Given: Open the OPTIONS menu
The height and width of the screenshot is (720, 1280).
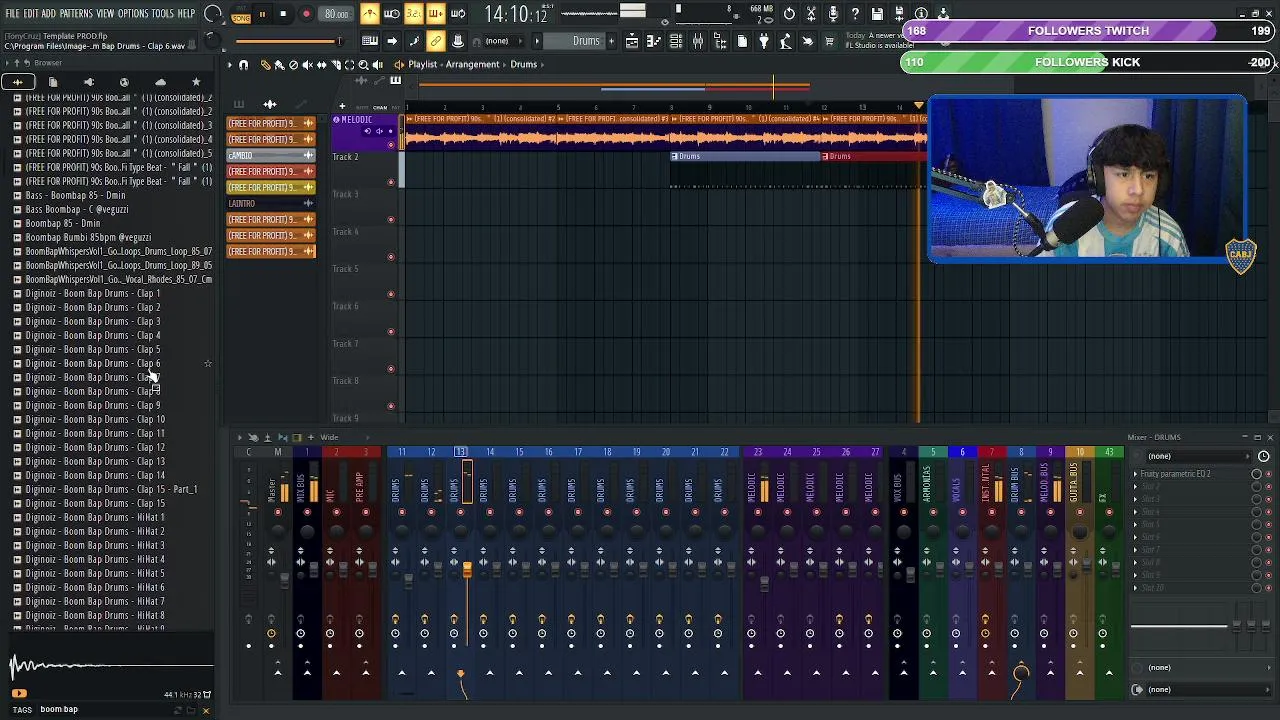Looking at the screenshot, I should [x=133, y=14].
